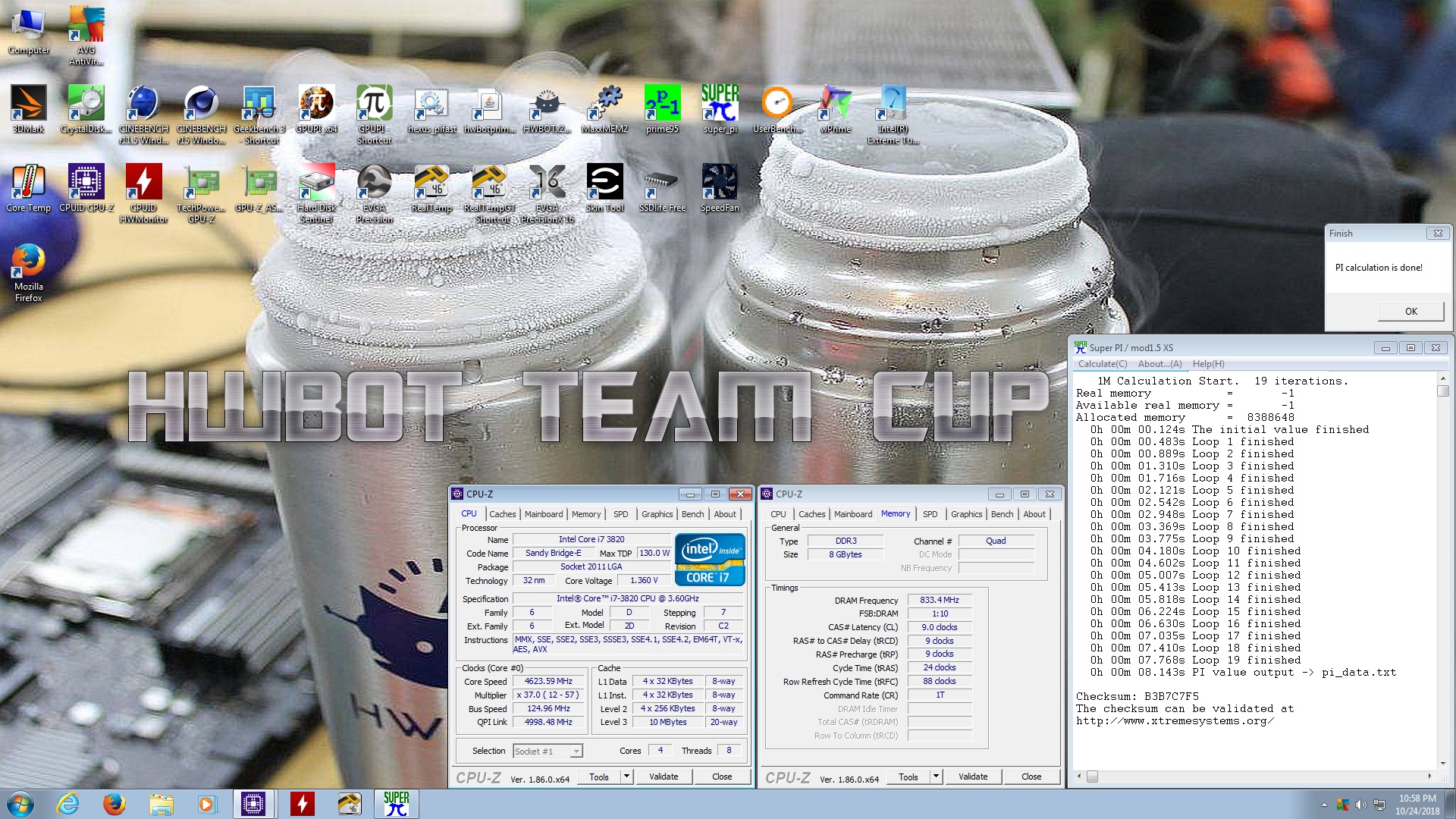Open MaxxMEM2 desktop icon
Screen dimensions: 1456x819
604,108
